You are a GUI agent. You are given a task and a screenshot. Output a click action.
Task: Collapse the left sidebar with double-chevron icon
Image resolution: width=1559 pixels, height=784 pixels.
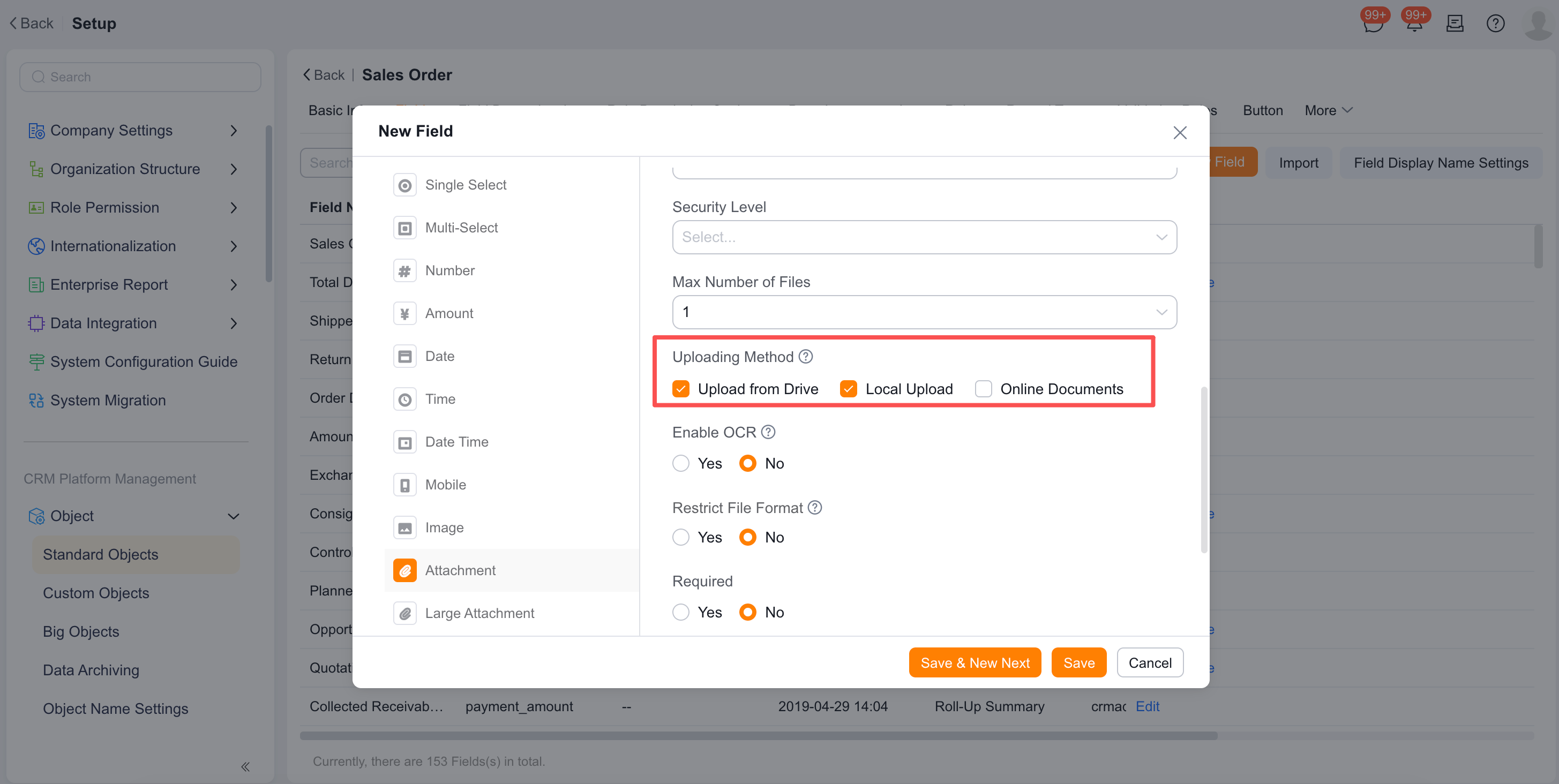(x=245, y=767)
